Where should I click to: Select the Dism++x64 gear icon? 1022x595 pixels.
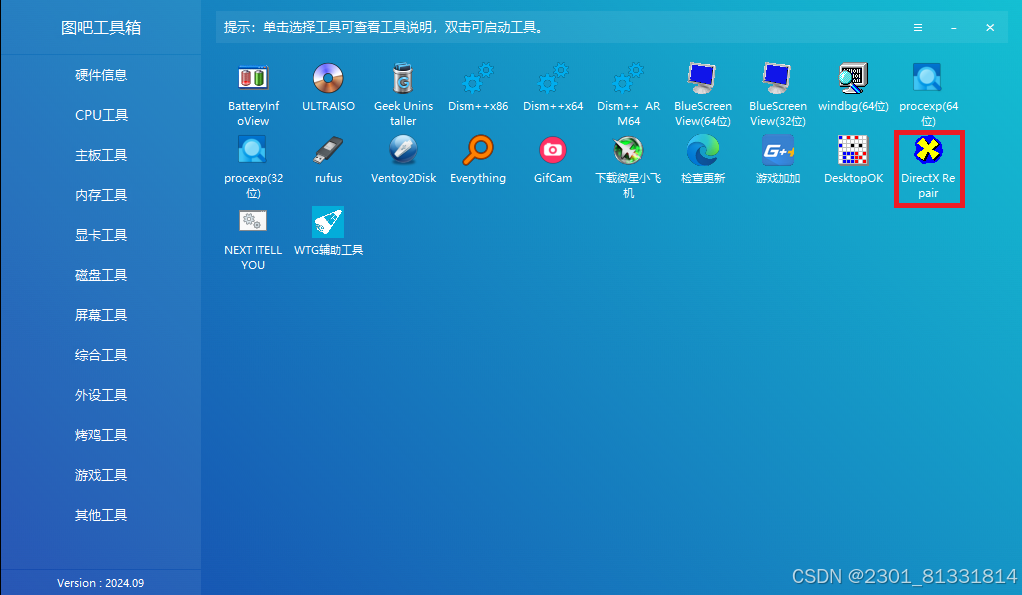[x=553, y=78]
